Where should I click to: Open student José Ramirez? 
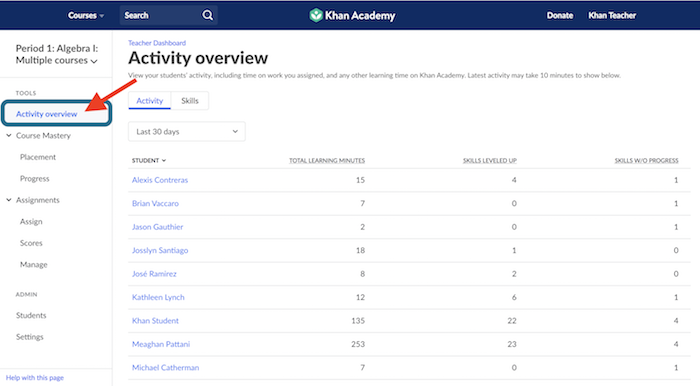[154, 274]
